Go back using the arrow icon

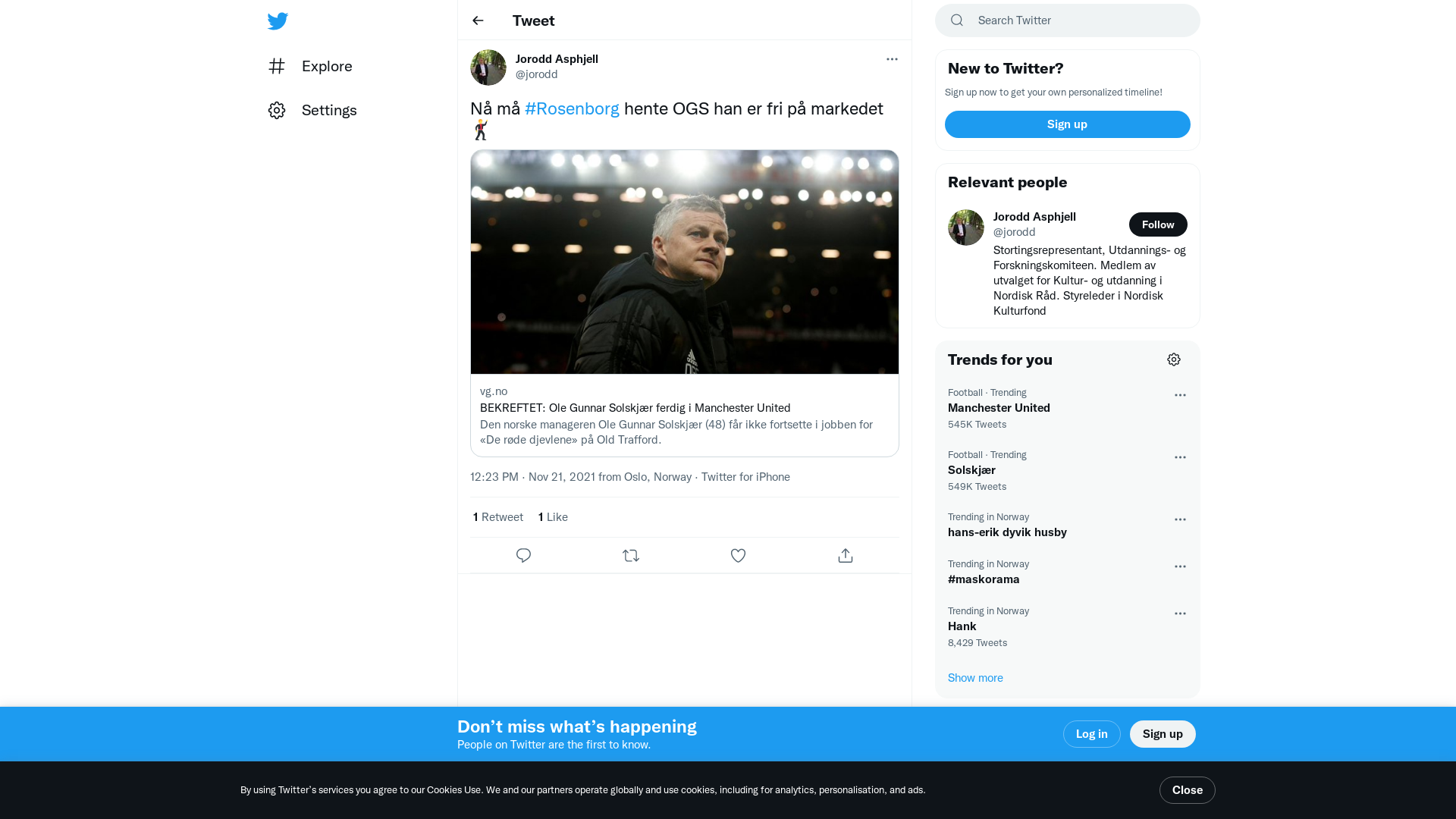pyautogui.click(x=478, y=20)
